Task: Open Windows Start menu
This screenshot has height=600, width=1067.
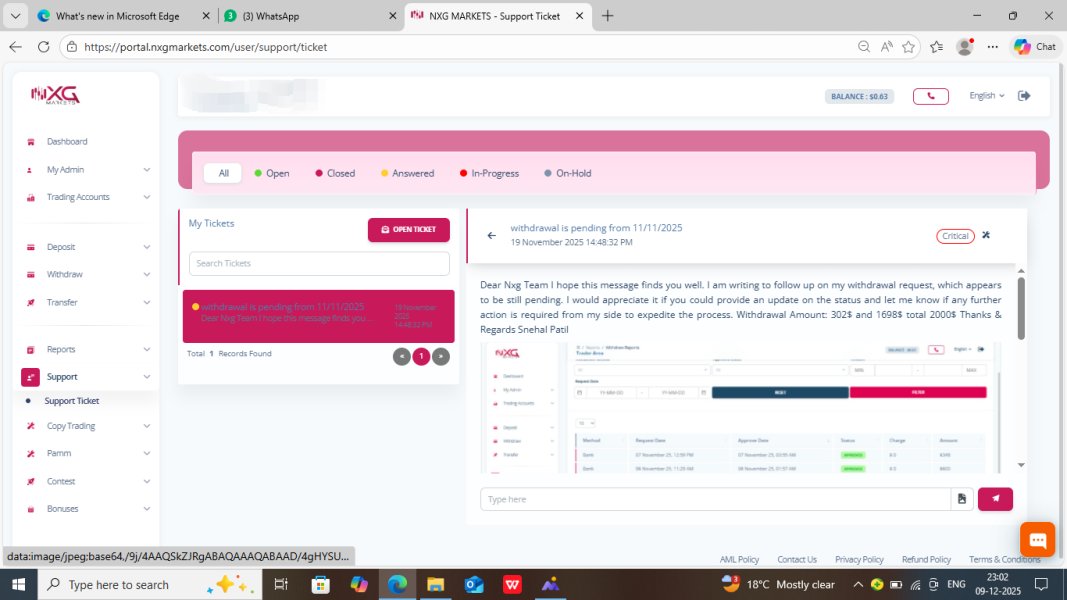Action: (x=18, y=584)
